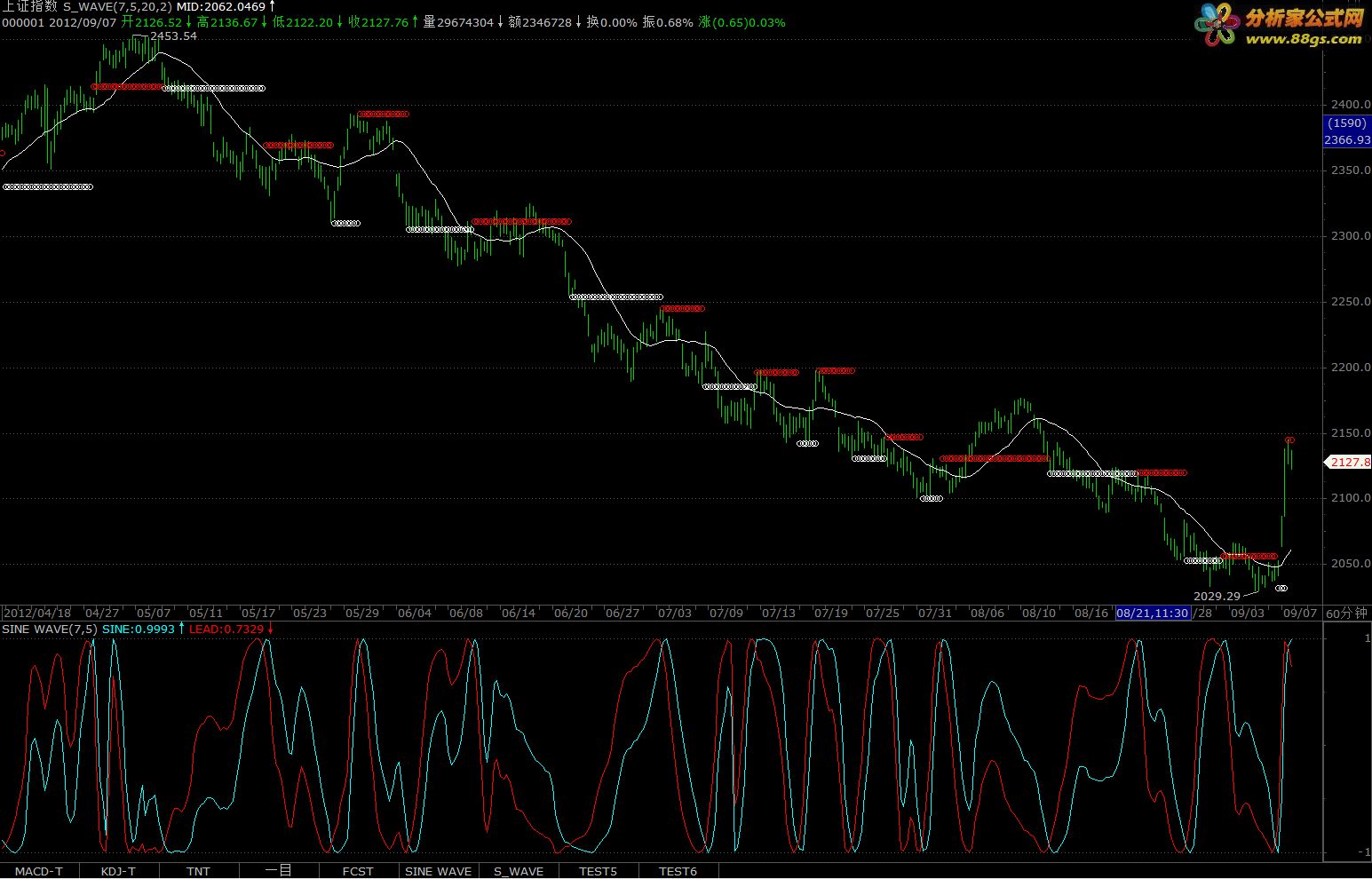Viewport: 1372px width, 879px height.
Task: Click the 2453.54 peak price label
Action: tap(174, 36)
